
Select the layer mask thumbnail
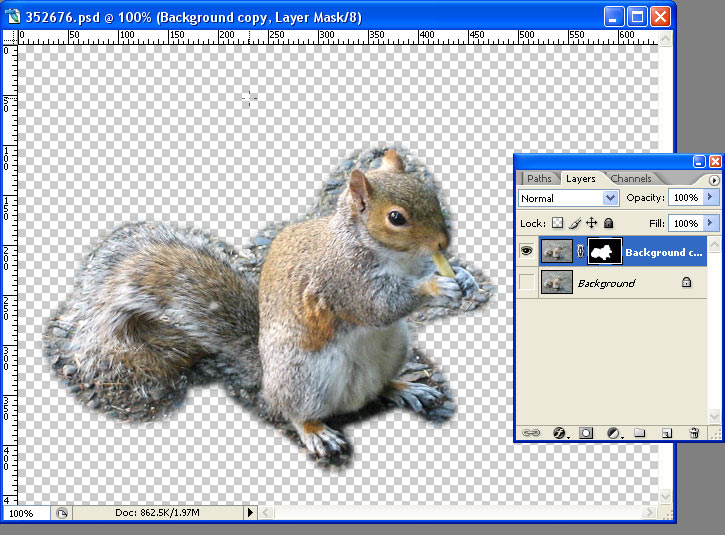[x=604, y=253]
